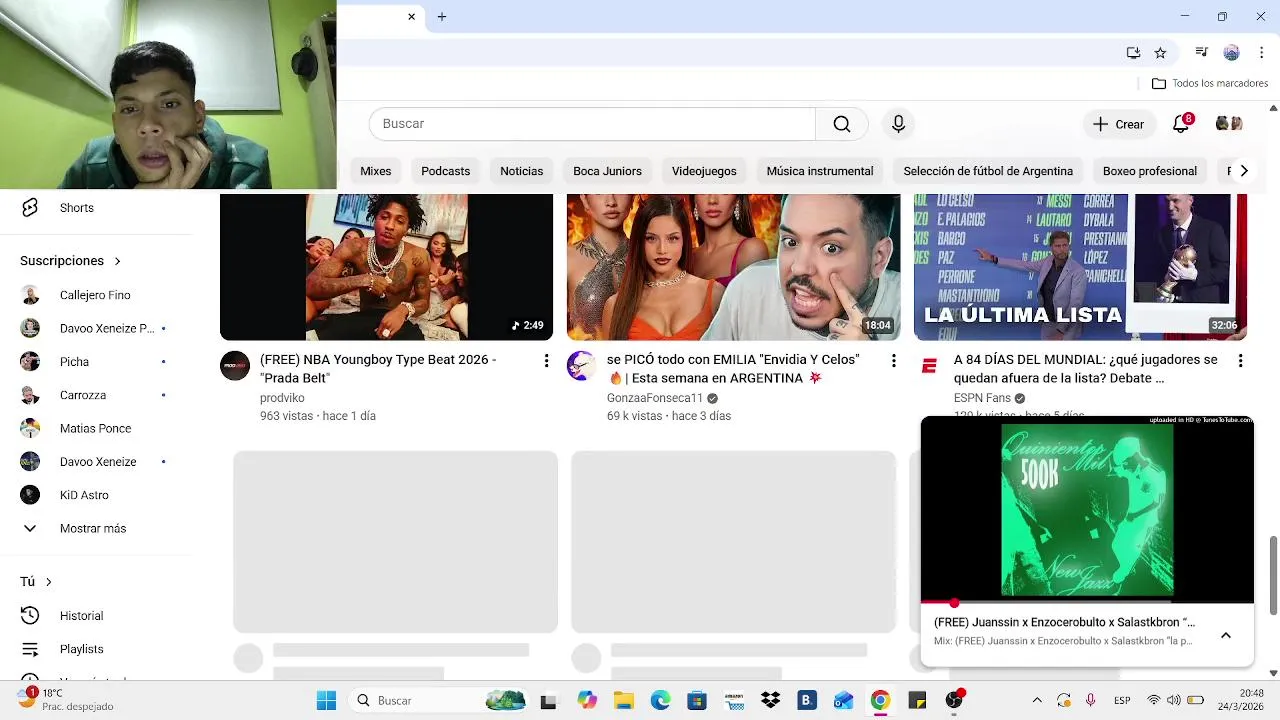Screen dimensions: 1280x720
Task: Select Selección de fútbol de Argentina chip
Action: click(x=988, y=171)
